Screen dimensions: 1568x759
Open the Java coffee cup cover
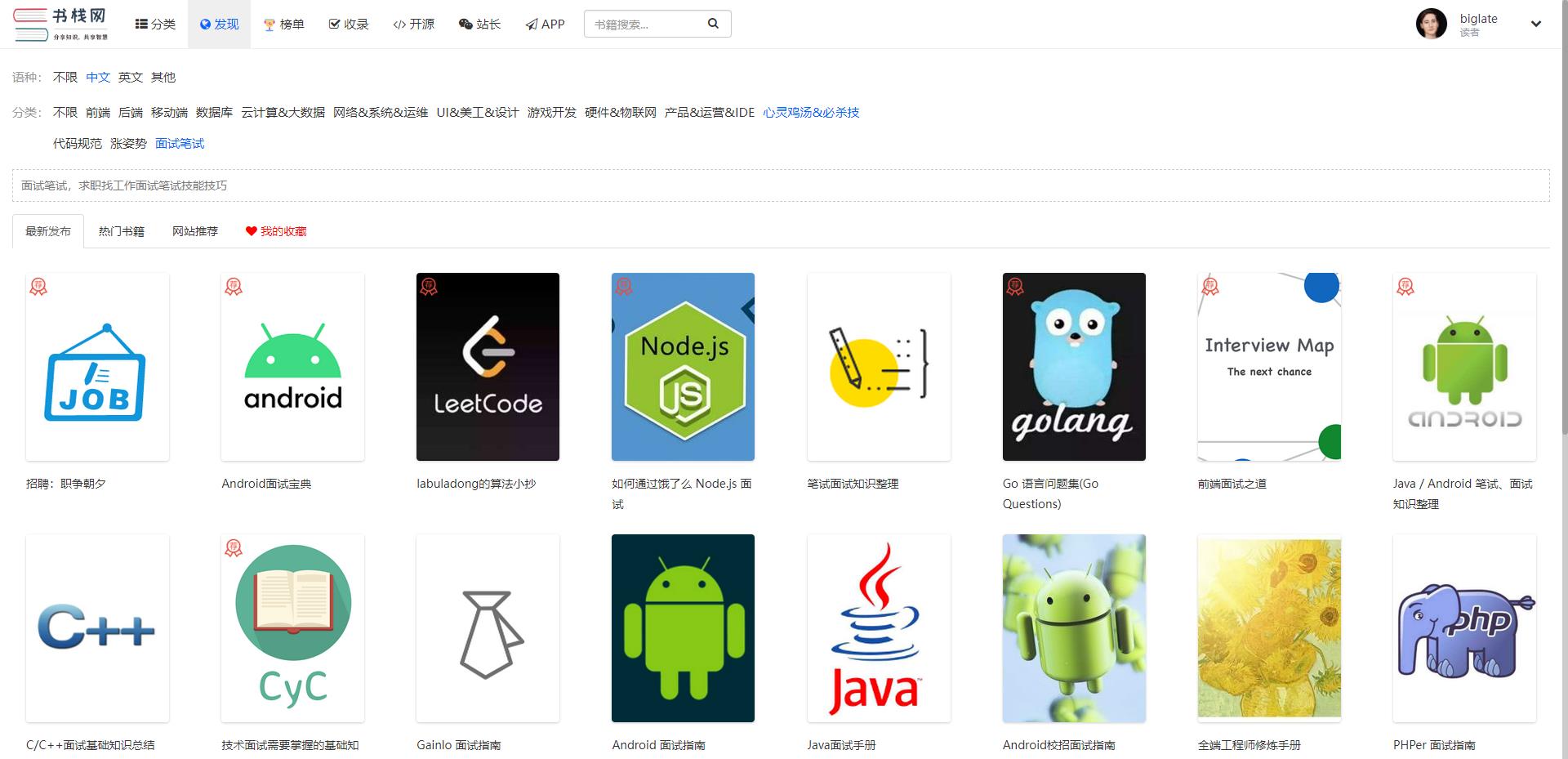(879, 628)
